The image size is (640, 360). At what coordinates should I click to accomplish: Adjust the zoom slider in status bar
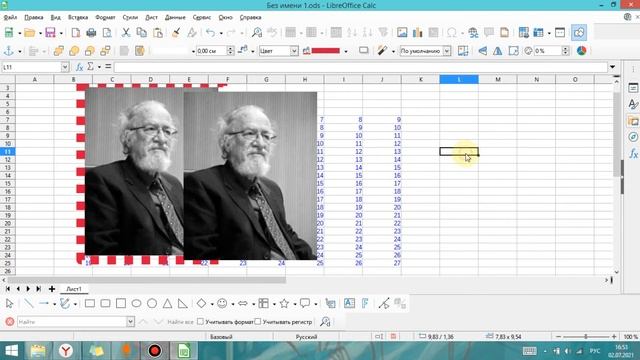pos(586,336)
